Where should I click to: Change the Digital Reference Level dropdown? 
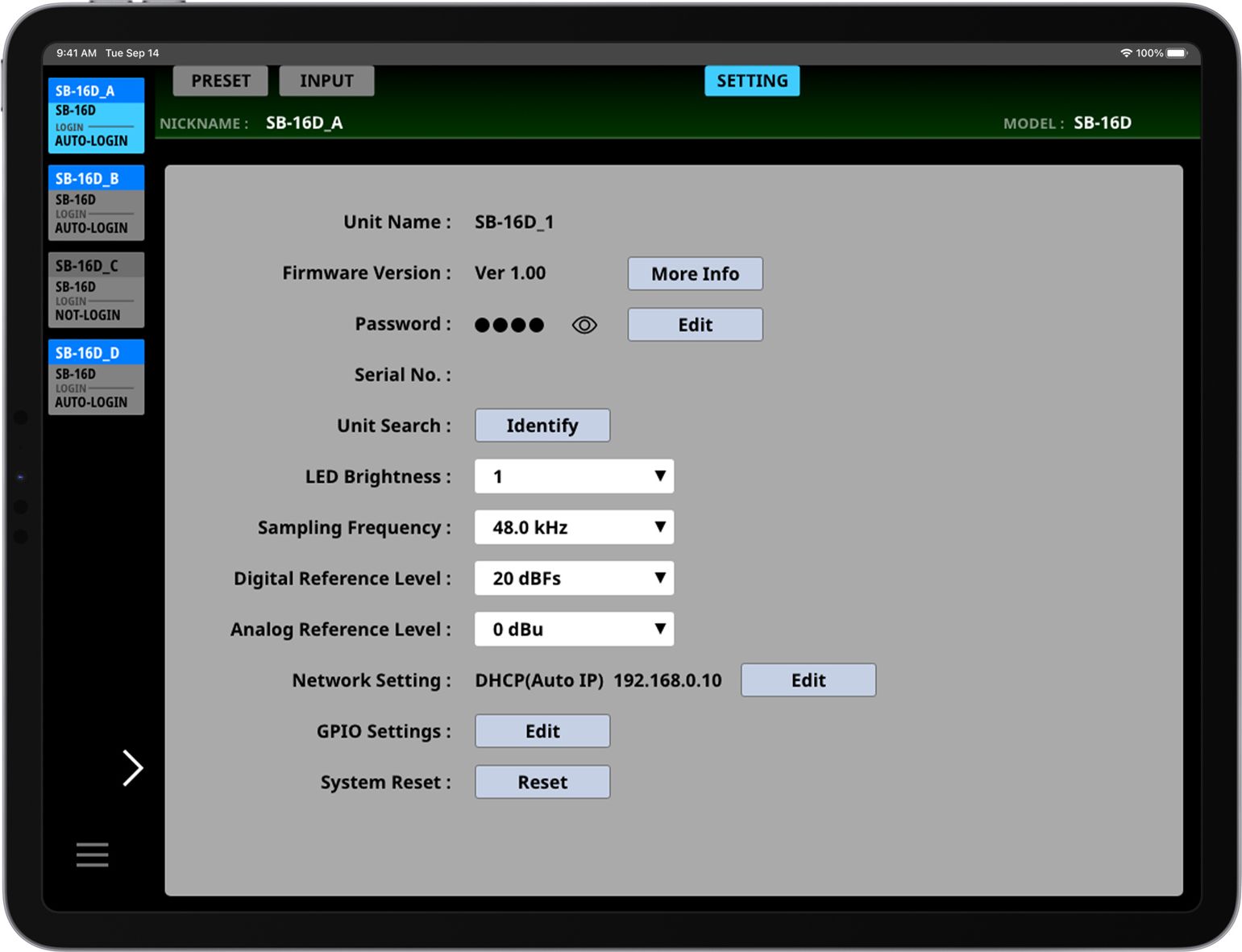[x=574, y=578]
